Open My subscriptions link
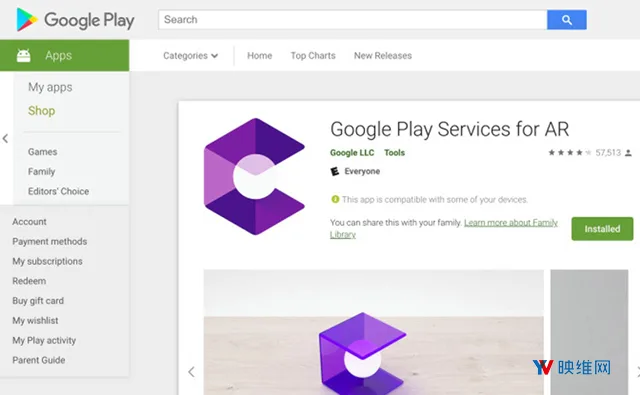The image size is (640, 395). click(47, 261)
